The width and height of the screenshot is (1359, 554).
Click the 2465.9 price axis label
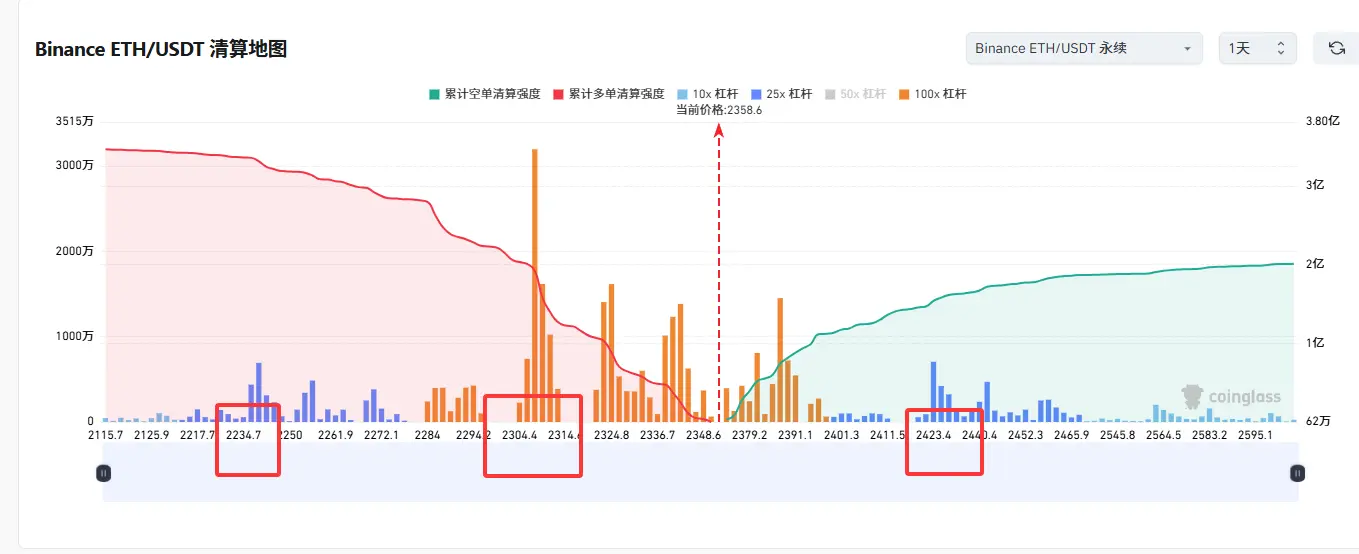point(1071,435)
